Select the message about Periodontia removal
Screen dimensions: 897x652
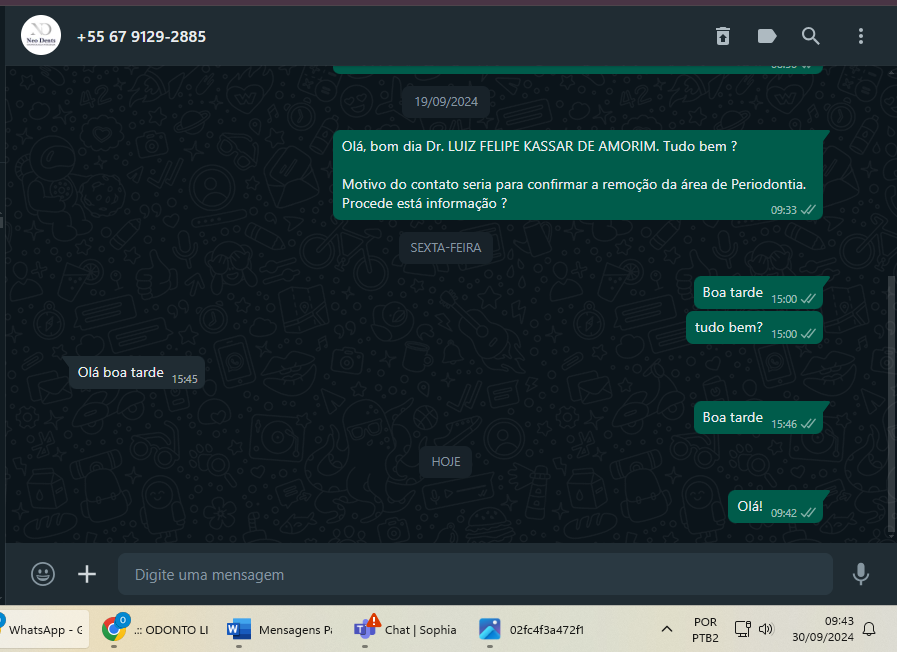coord(578,175)
